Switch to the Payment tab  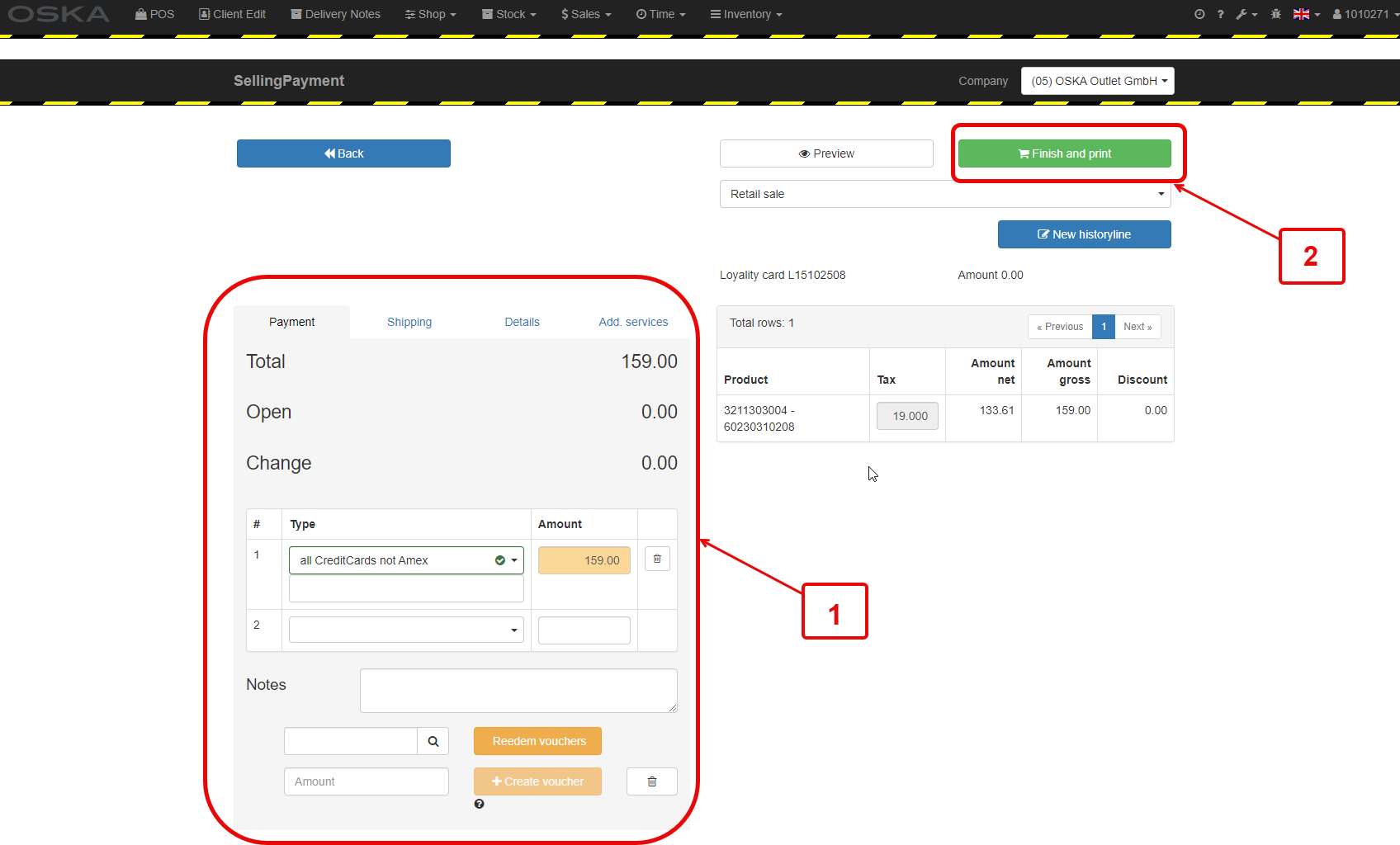[292, 322]
